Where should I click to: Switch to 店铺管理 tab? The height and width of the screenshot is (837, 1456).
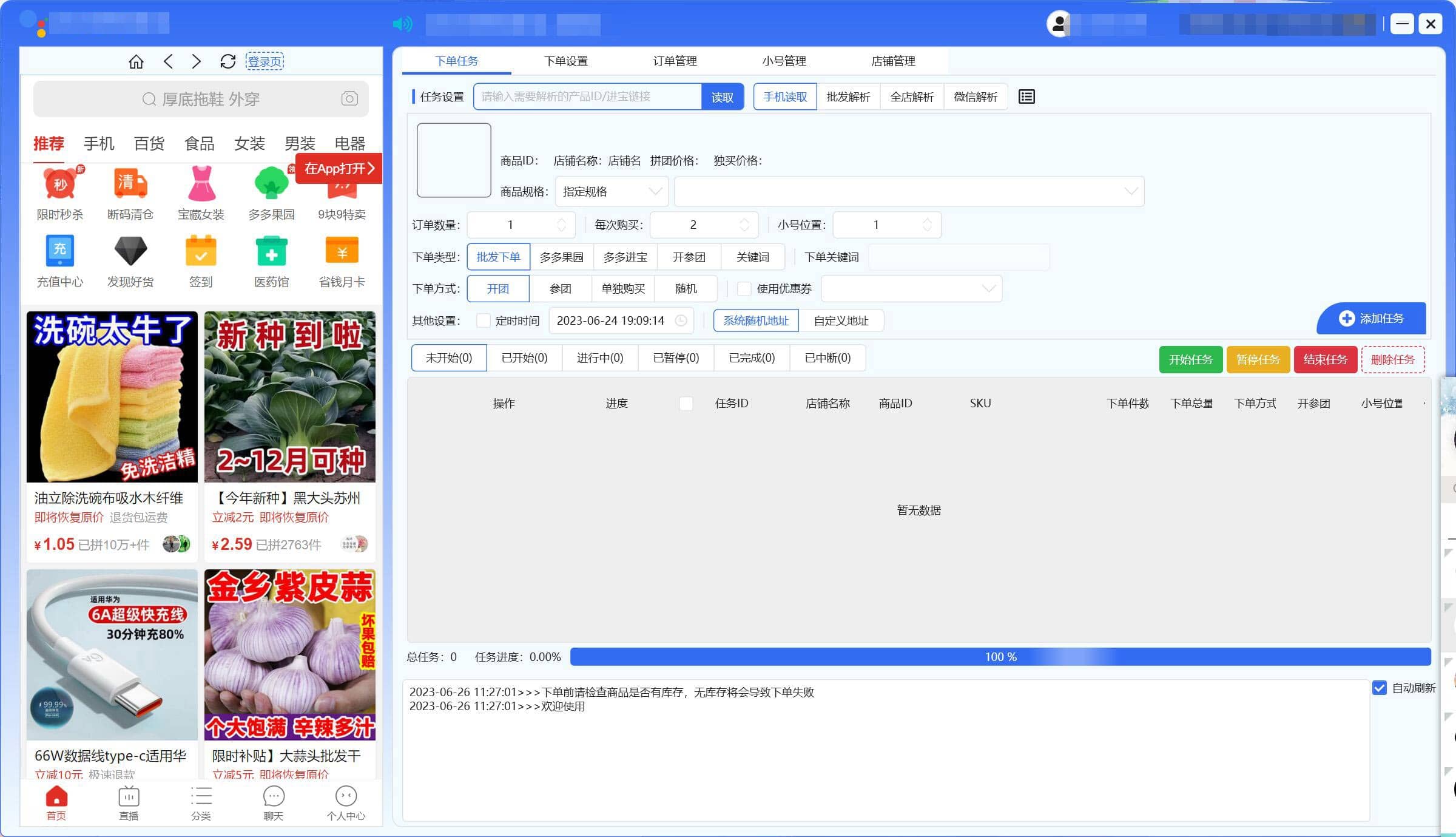(x=893, y=61)
